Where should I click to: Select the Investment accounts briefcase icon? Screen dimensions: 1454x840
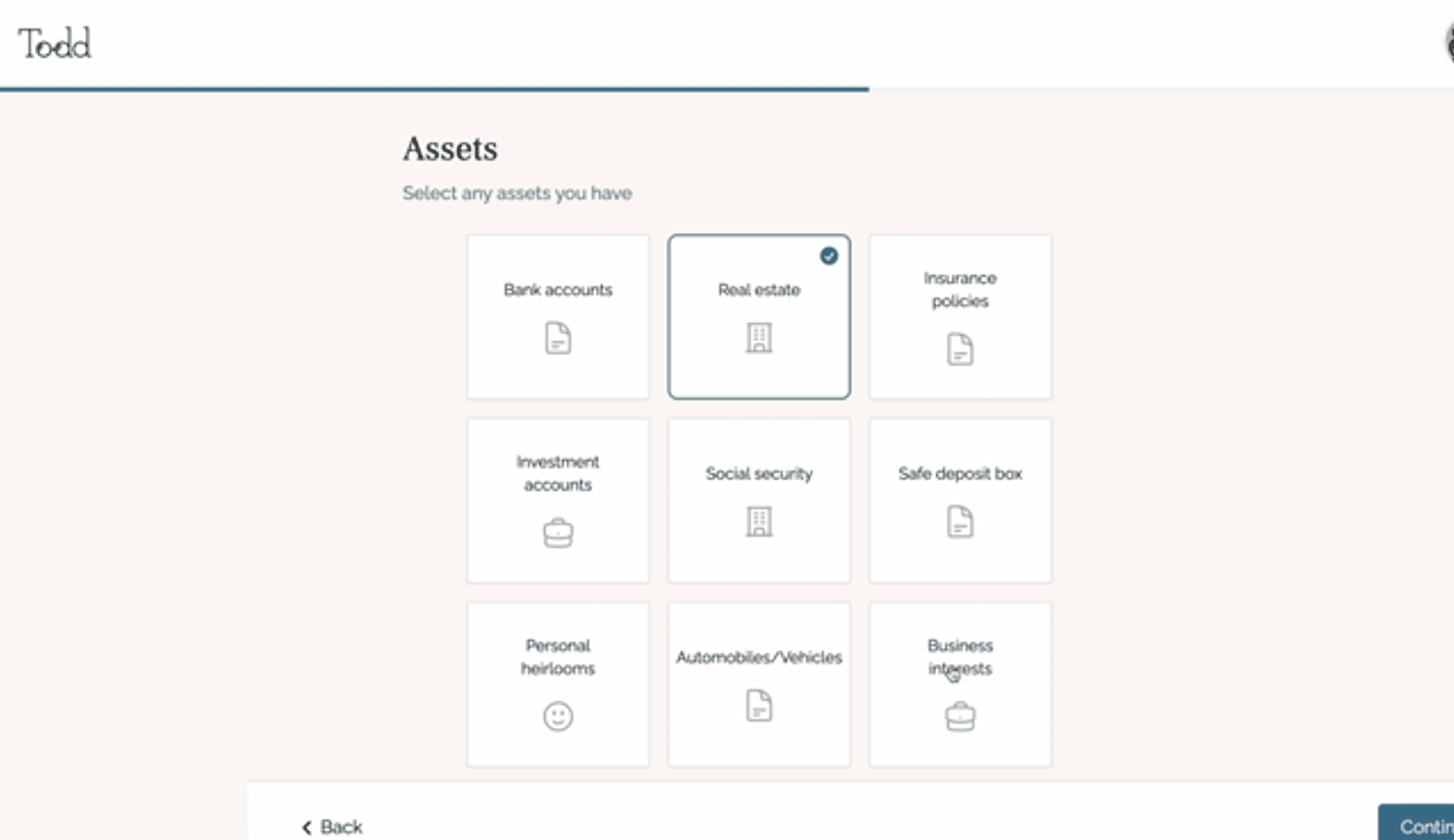557,532
